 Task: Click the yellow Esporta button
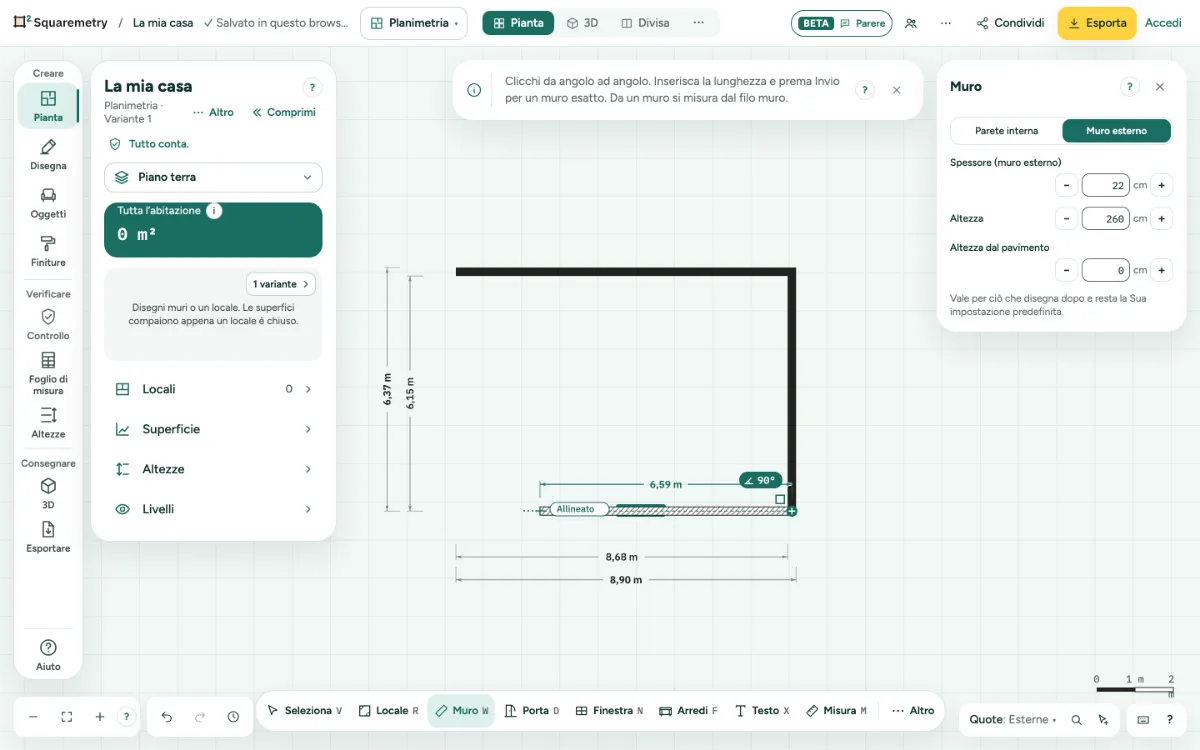pos(1097,23)
